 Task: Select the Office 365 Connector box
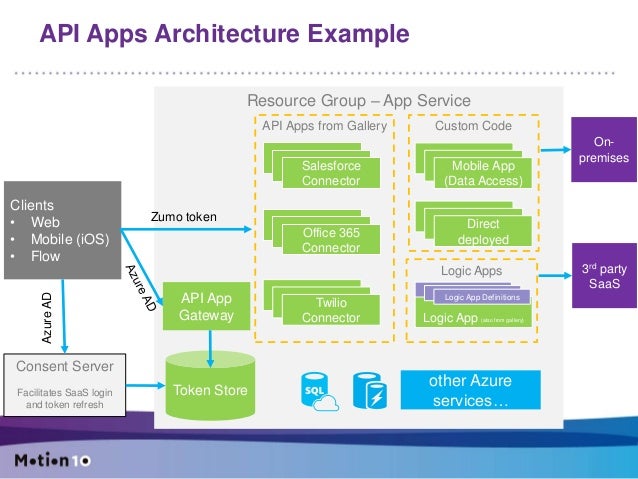331,240
